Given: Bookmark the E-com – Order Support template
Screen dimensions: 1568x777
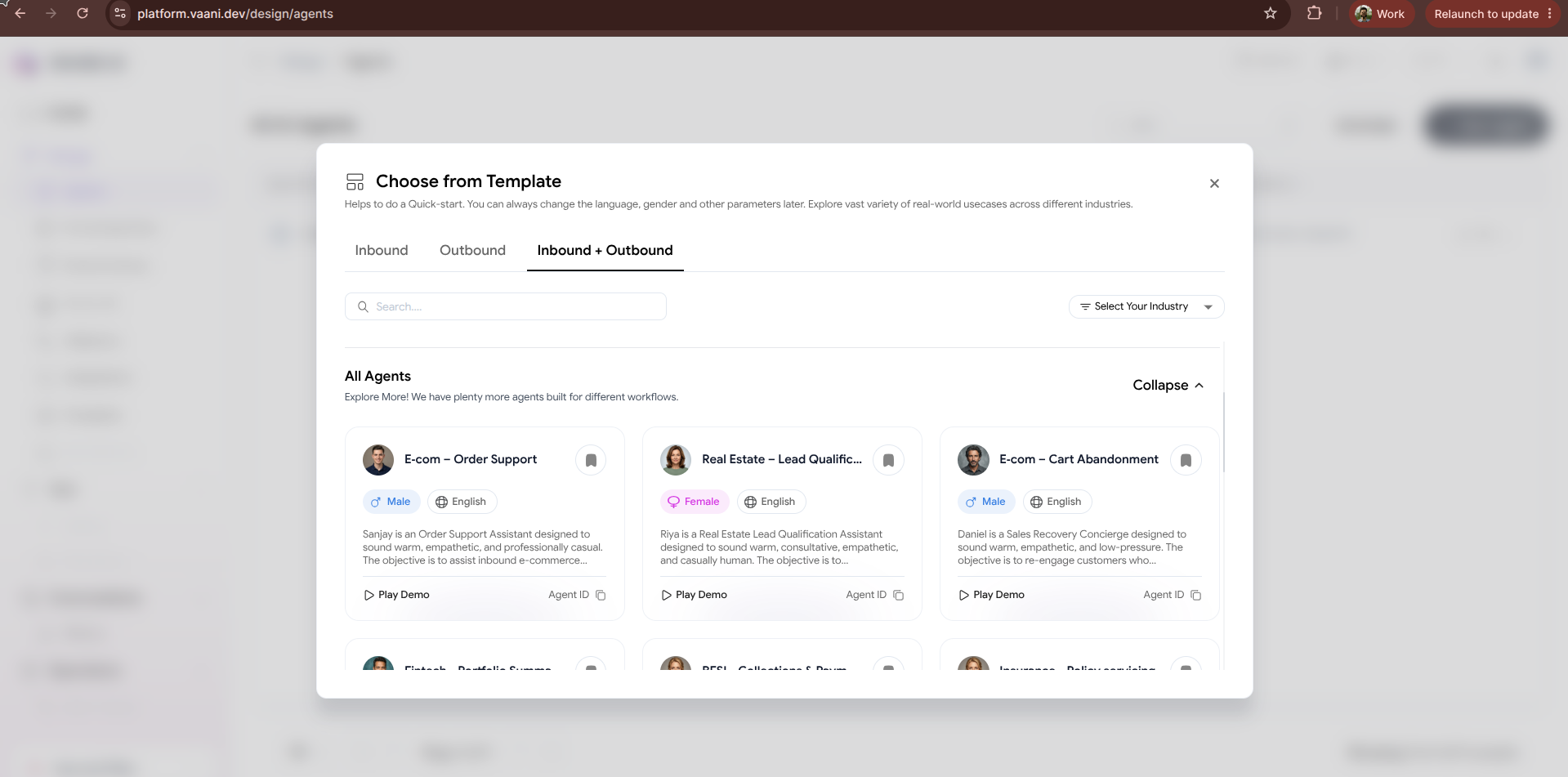Looking at the screenshot, I should point(591,460).
